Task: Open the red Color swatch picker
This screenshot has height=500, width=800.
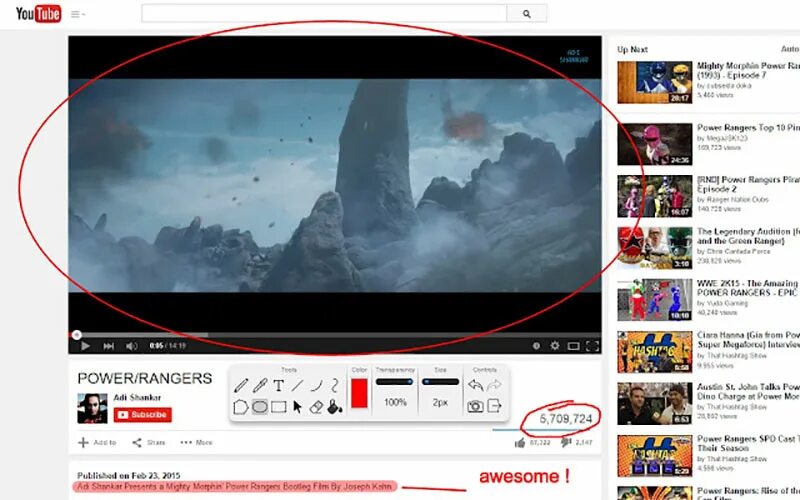Action: click(359, 393)
